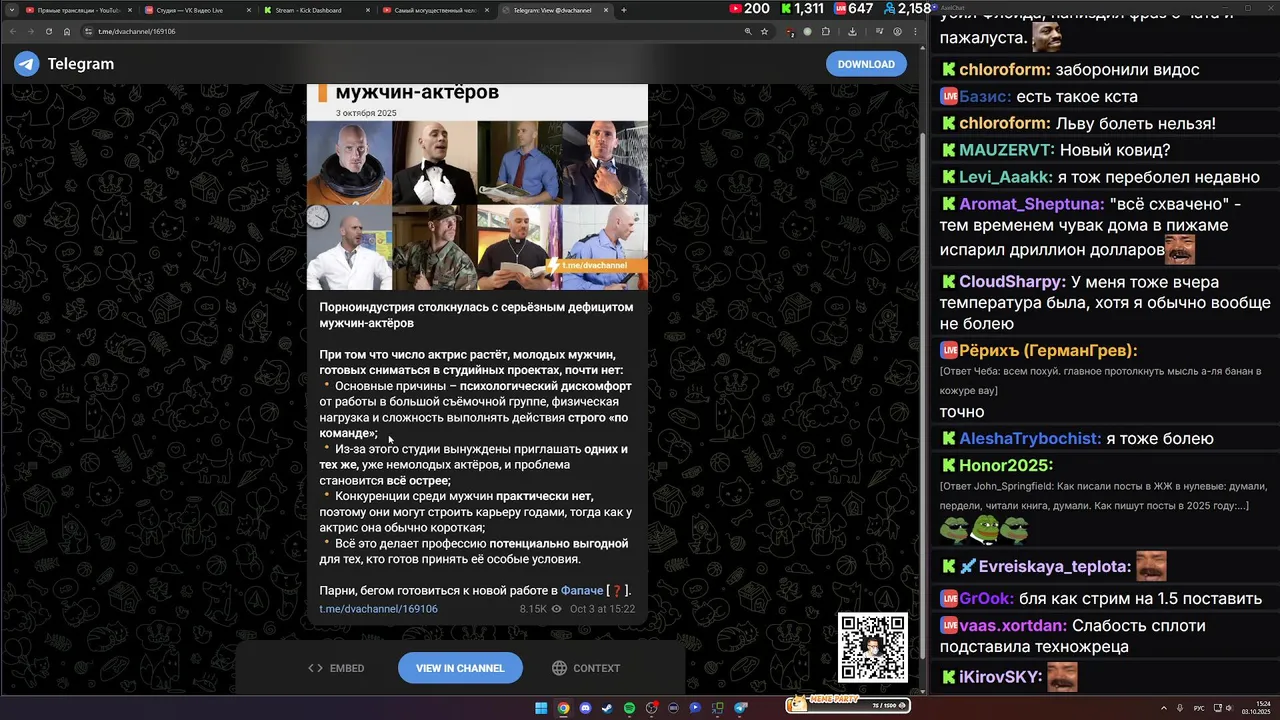The image size is (1280, 720).
Task: Open browser downloads icon
Action: pyautogui.click(x=852, y=31)
